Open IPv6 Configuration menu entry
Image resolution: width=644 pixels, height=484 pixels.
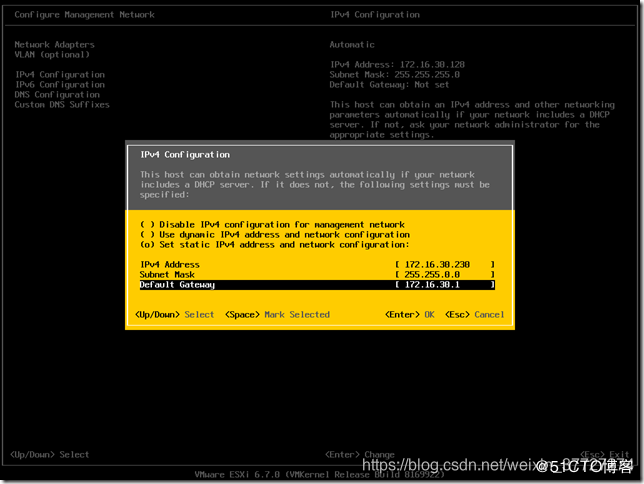60,85
